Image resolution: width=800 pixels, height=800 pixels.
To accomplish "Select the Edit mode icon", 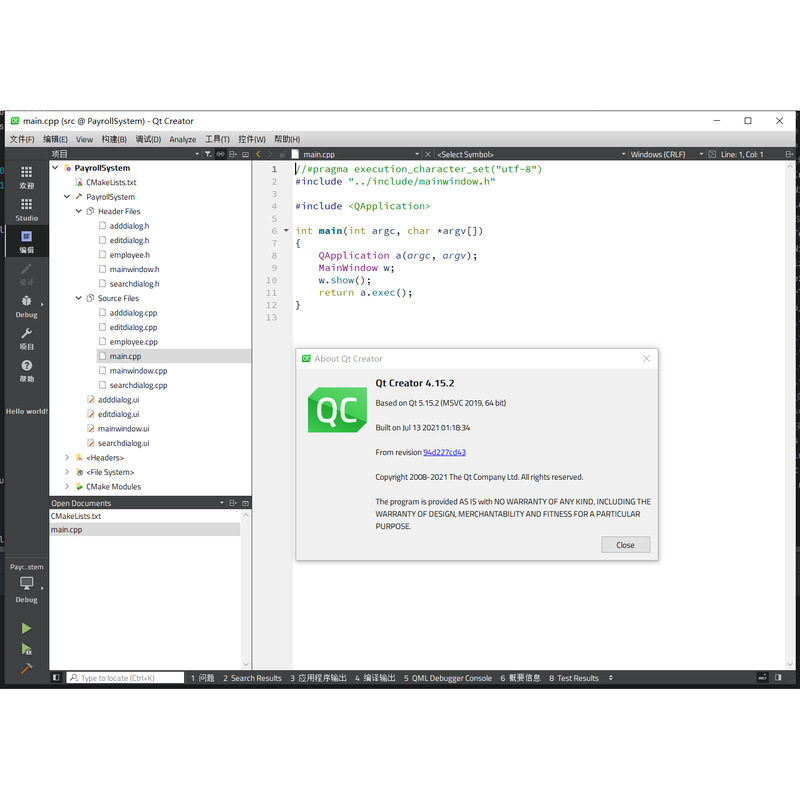I will pos(27,236).
